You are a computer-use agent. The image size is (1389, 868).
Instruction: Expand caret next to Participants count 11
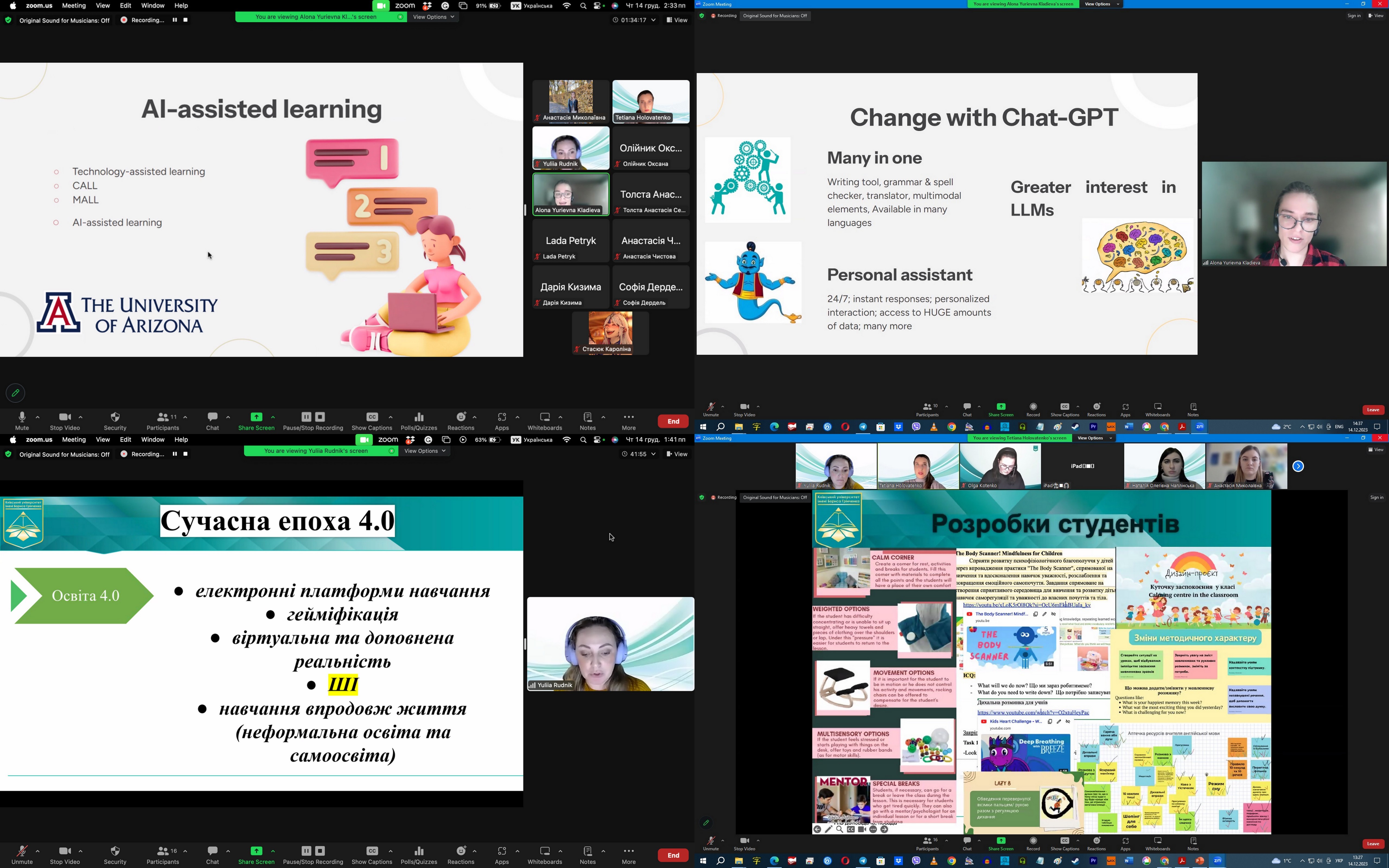click(185, 417)
